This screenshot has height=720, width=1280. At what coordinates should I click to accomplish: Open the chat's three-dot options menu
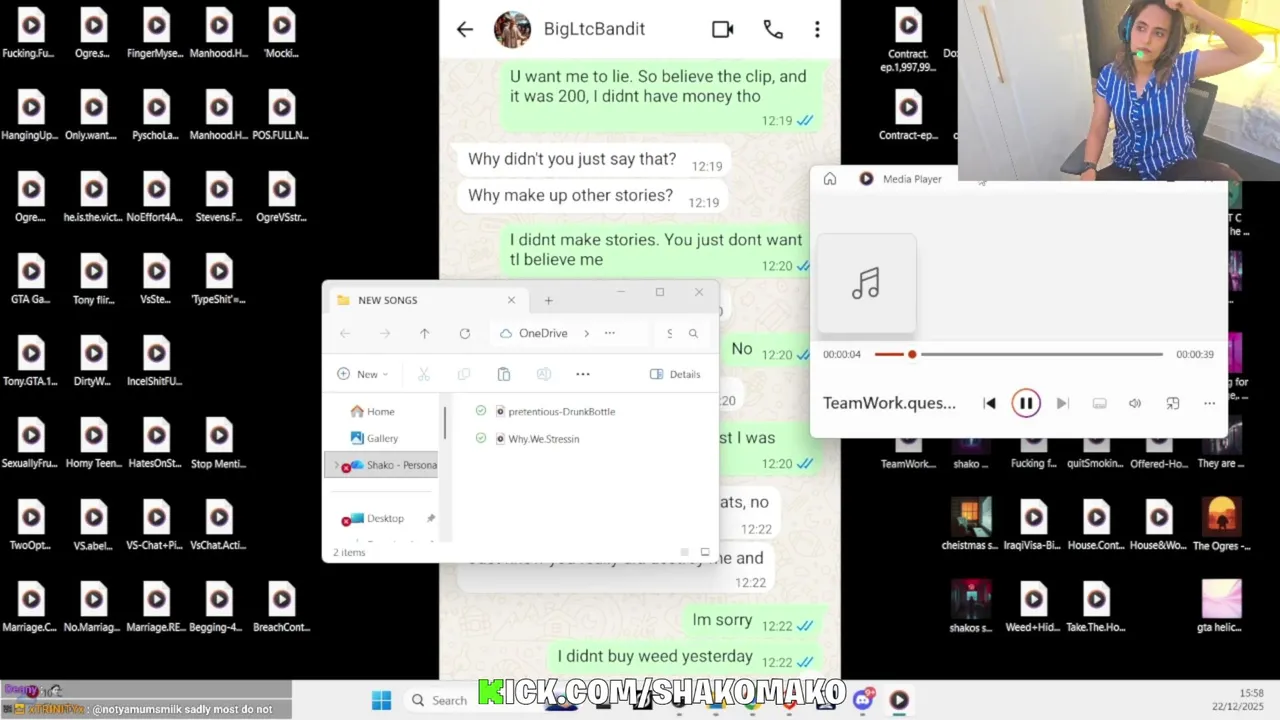(x=817, y=29)
